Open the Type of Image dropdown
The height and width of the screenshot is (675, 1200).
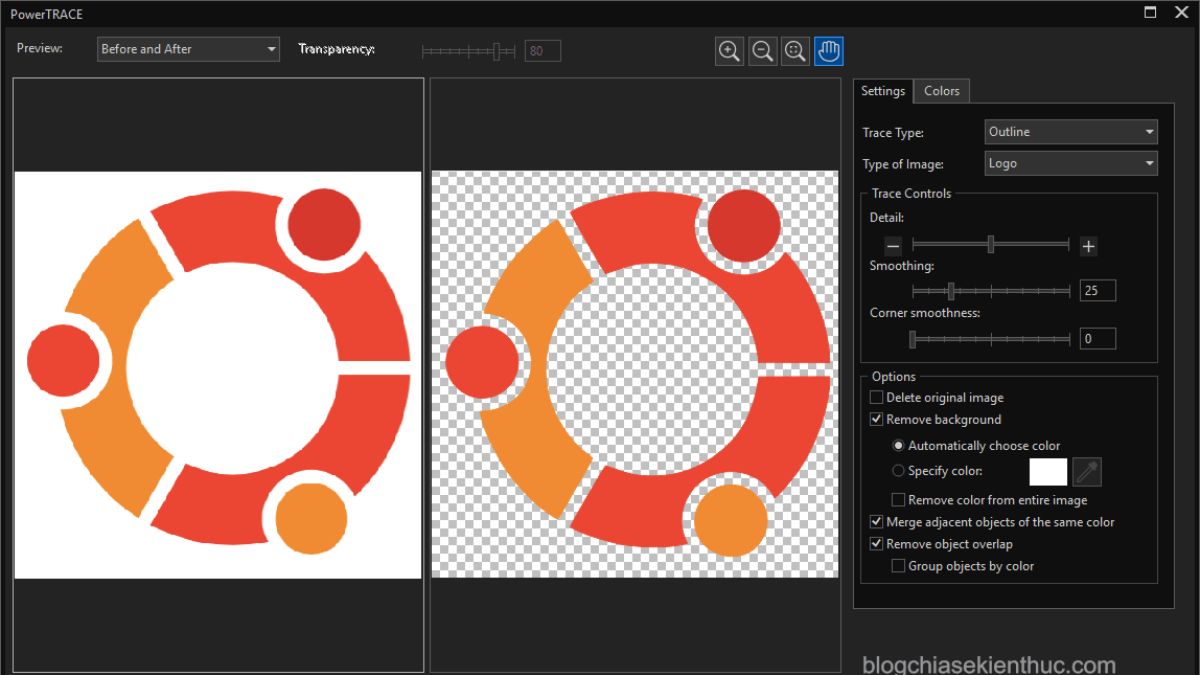(x=1071, y=163)
